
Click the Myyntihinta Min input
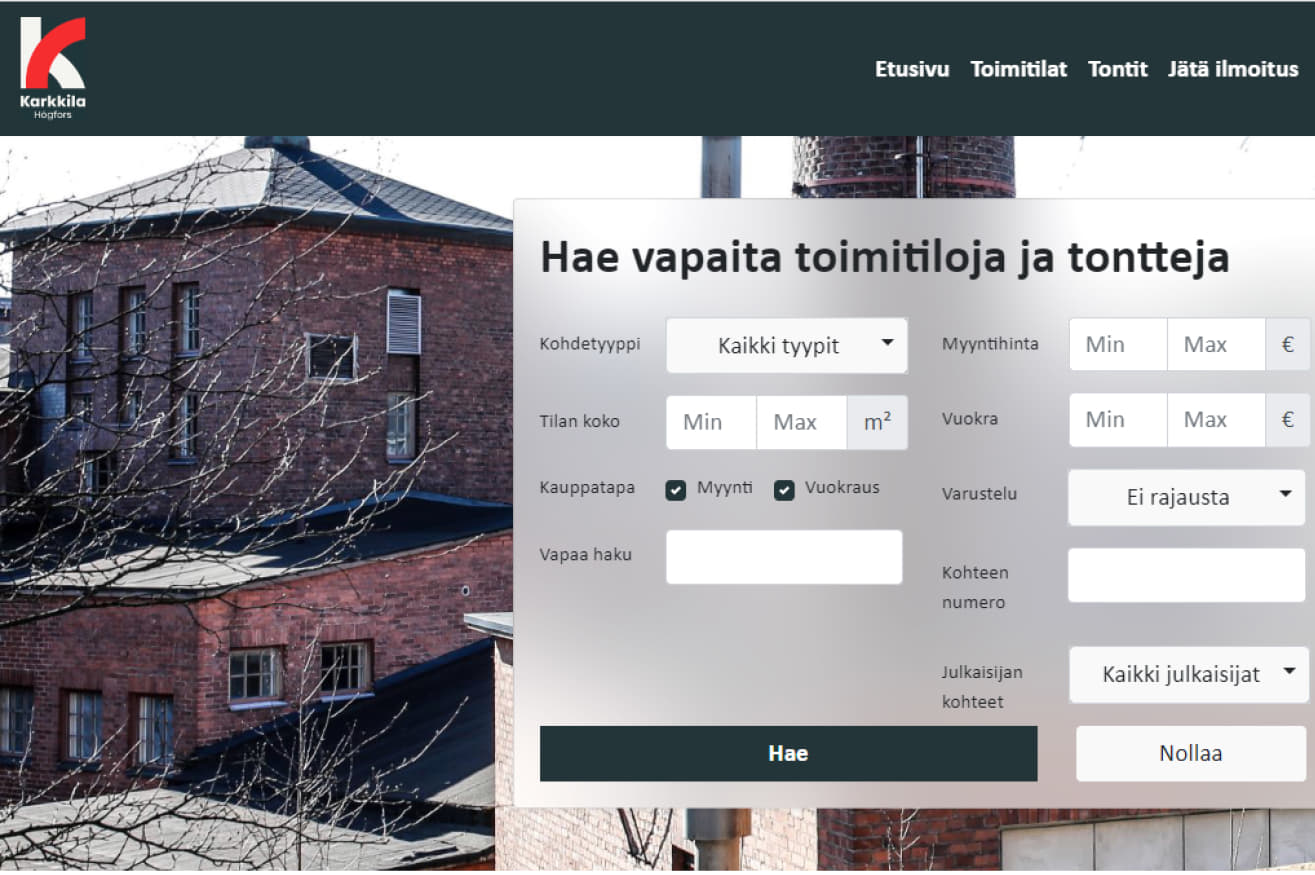click(x=1117, y=344)
